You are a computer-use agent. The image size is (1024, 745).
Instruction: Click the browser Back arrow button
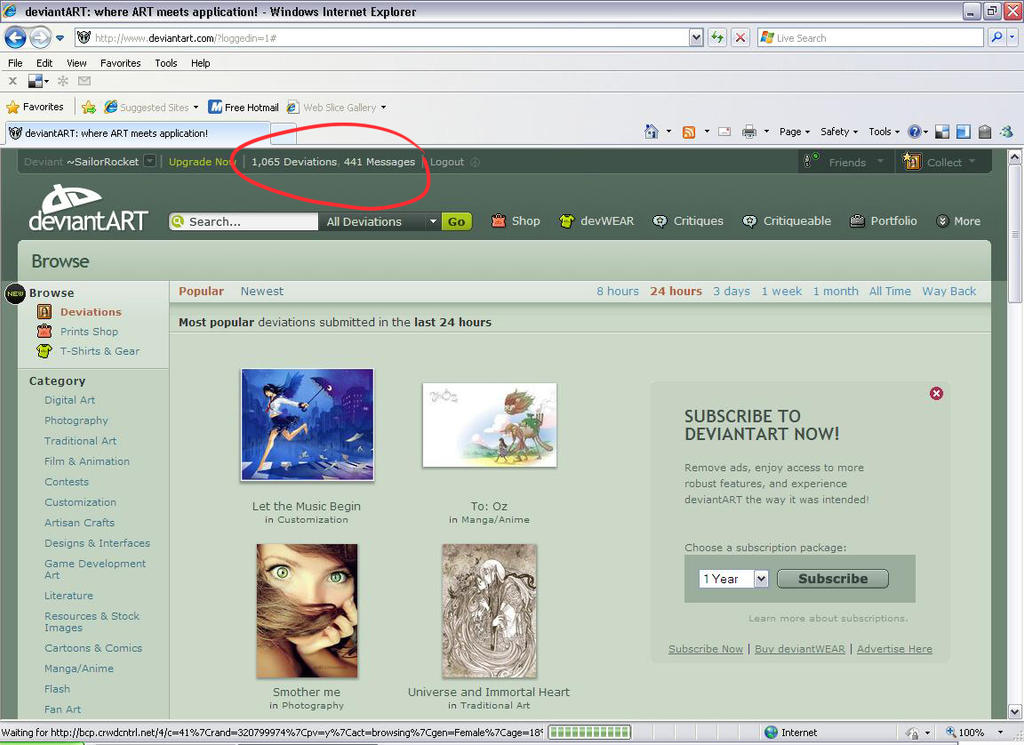pos(16,38)
